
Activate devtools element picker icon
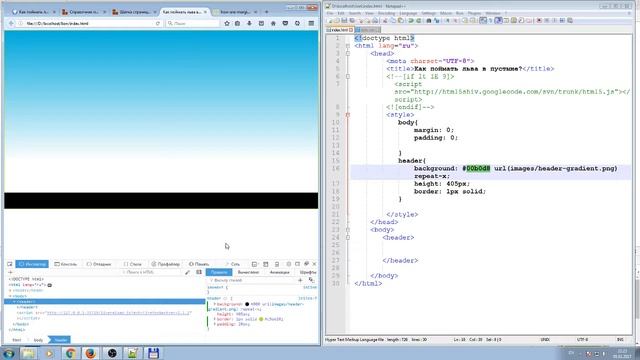tap(10, 264)
